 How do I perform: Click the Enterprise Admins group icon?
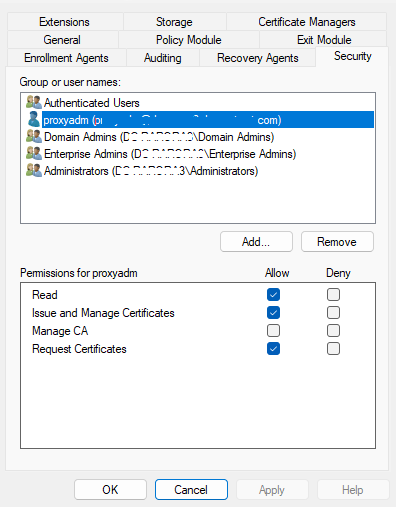pyautogui.click(x=34, y=153)
